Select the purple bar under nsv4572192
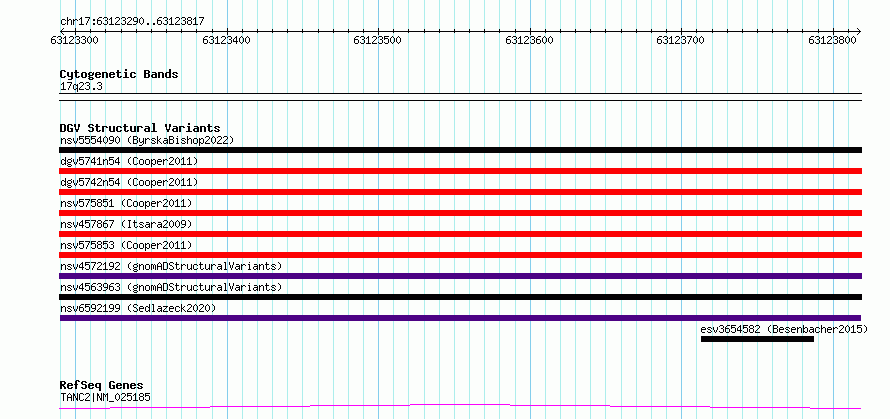This screenshot has height=419, width=890. click(460, 276)
